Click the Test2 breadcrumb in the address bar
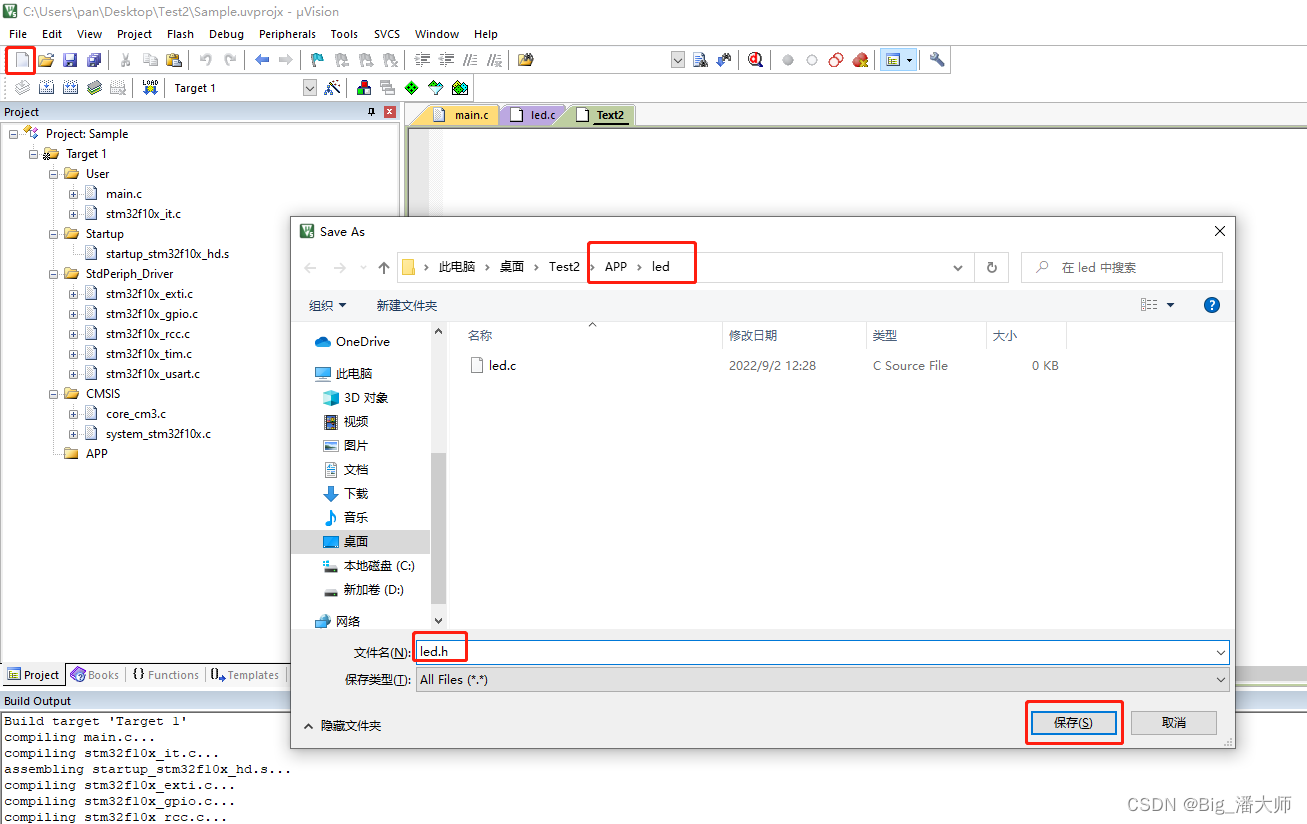 click(x=564, y=267)
